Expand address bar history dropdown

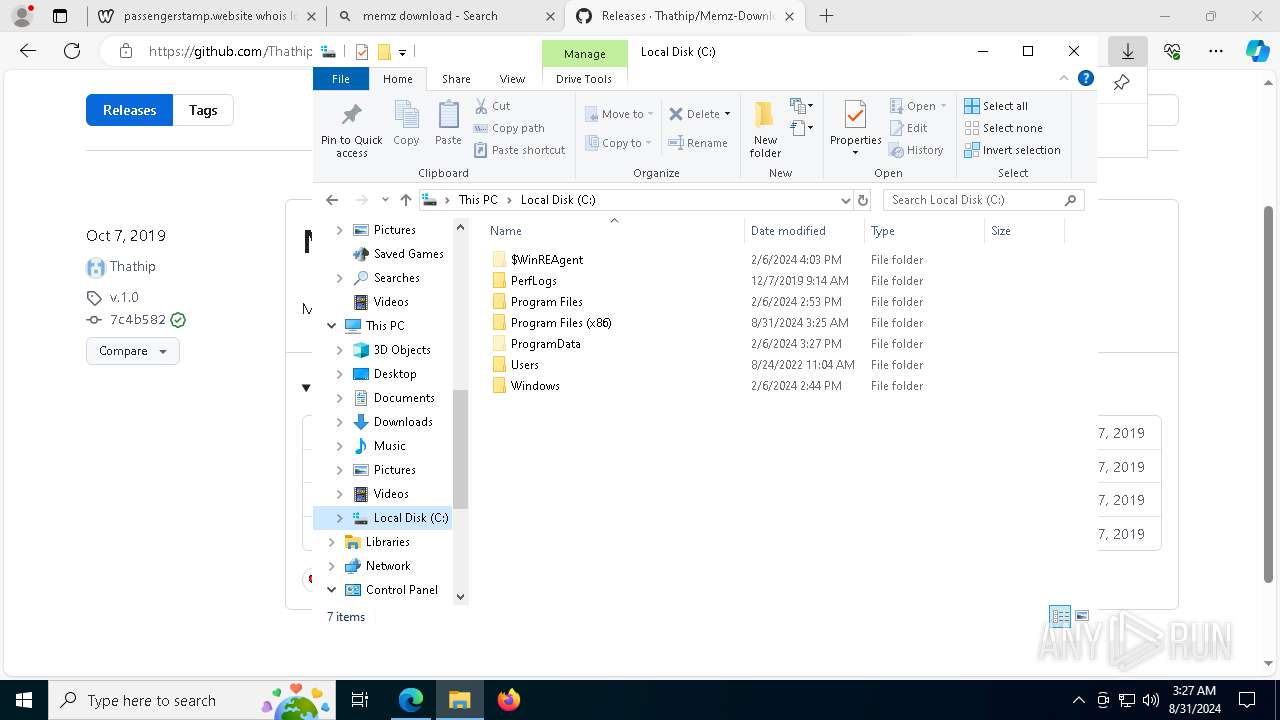click(x=845, y=200)
